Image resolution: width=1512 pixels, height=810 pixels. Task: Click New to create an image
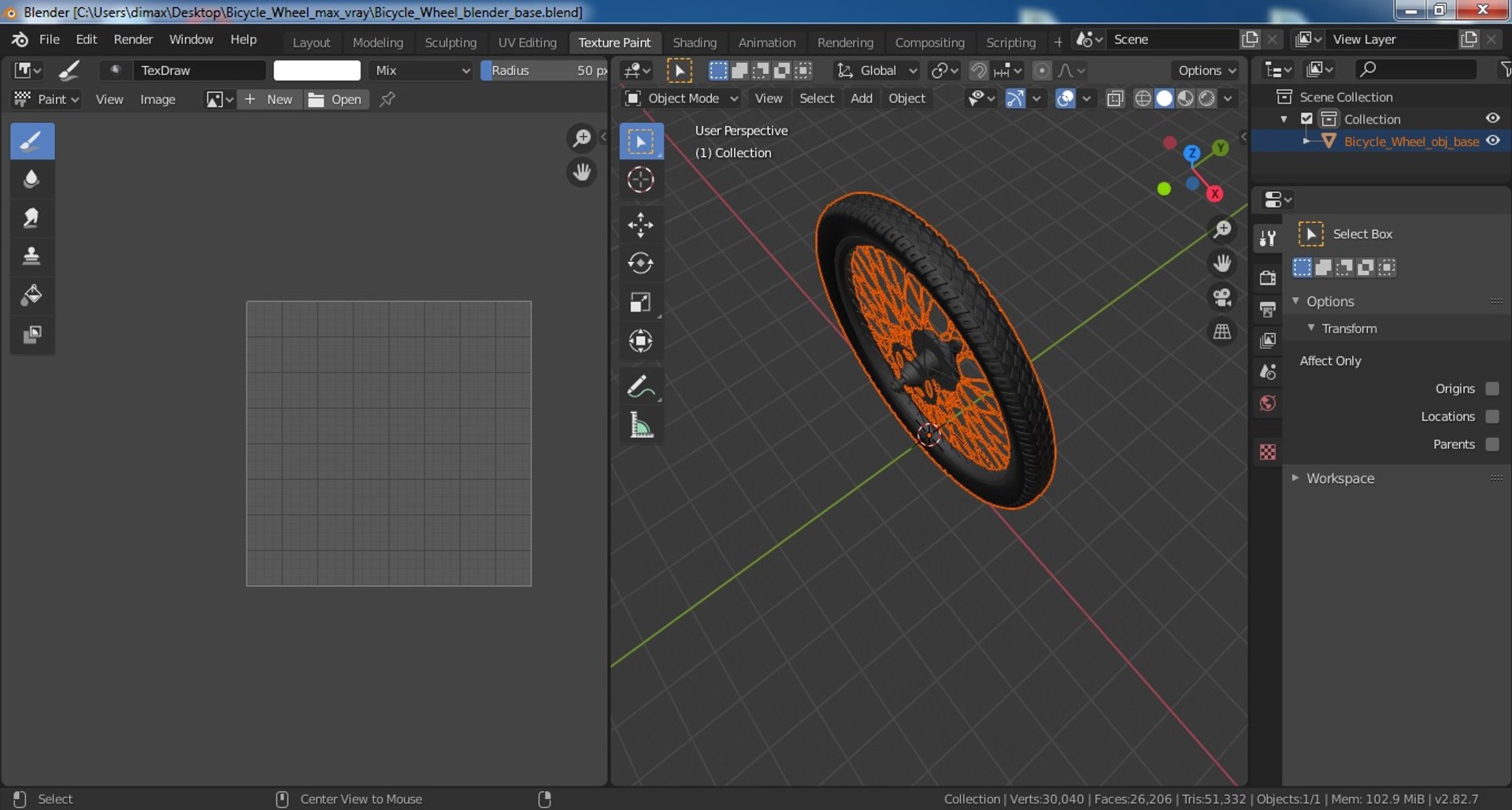(x=269, y=99)
